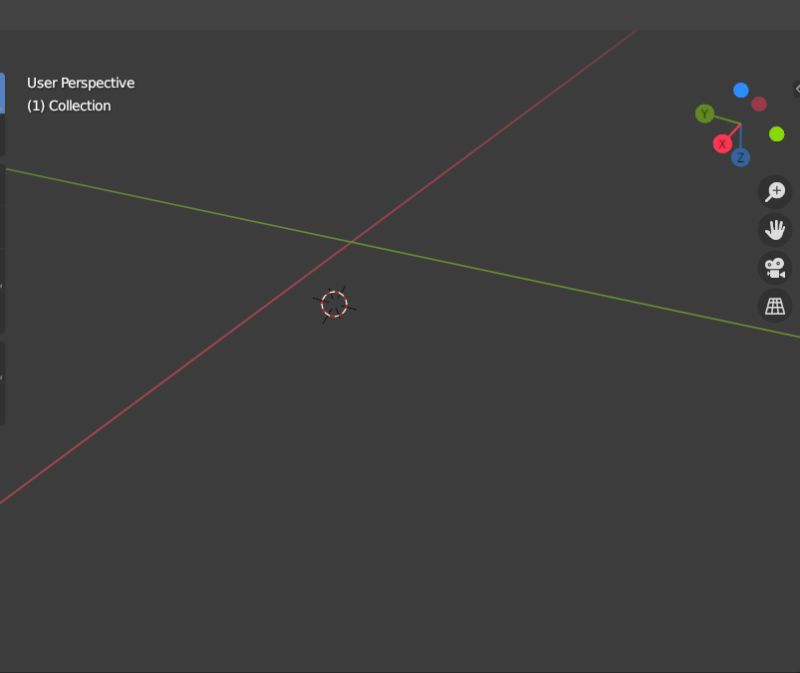Toggle the camera view icon
800x673 pixels.
[773, 268]
